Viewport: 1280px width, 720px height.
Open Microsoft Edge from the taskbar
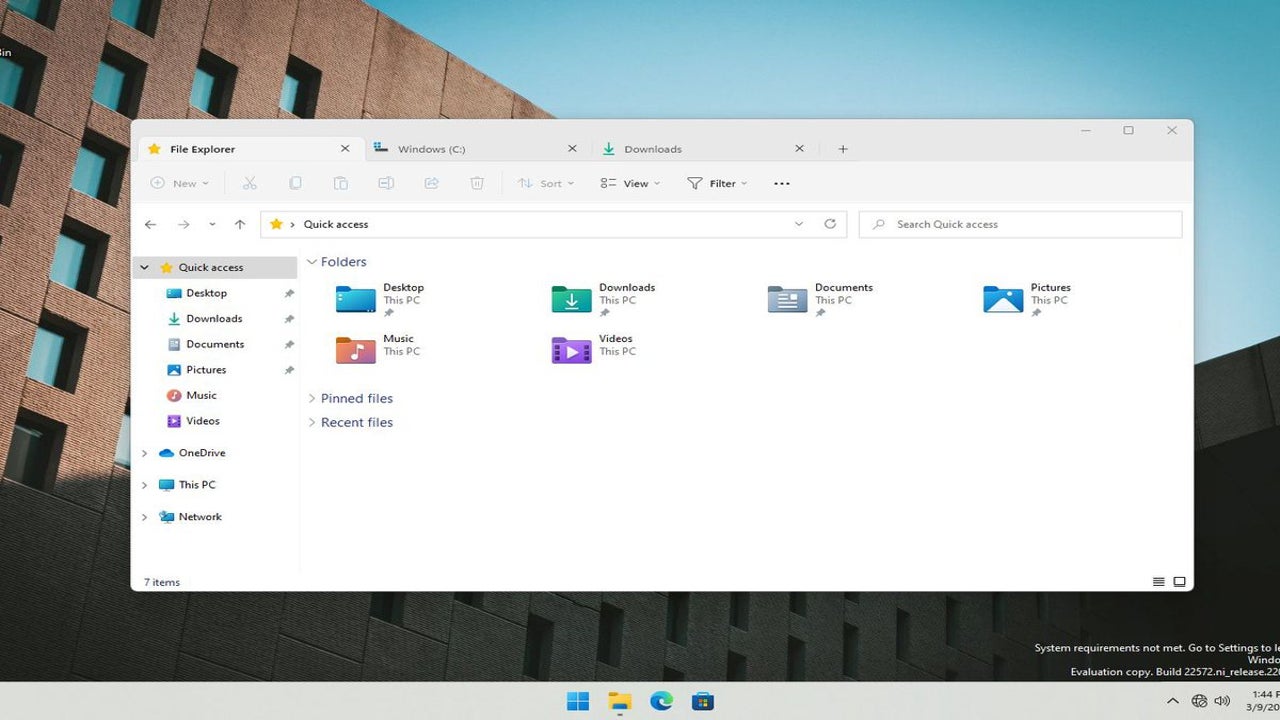661,701
